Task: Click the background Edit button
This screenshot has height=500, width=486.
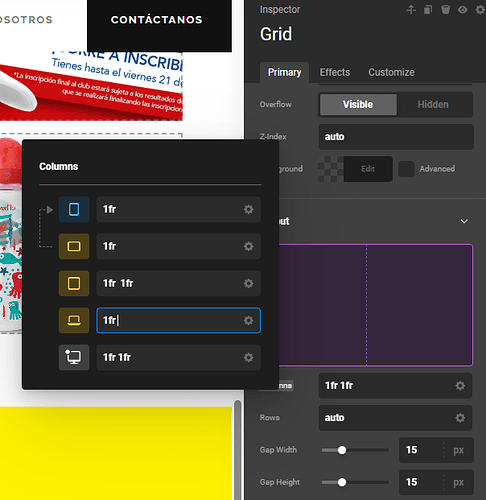Action: (x=368, y=169)
